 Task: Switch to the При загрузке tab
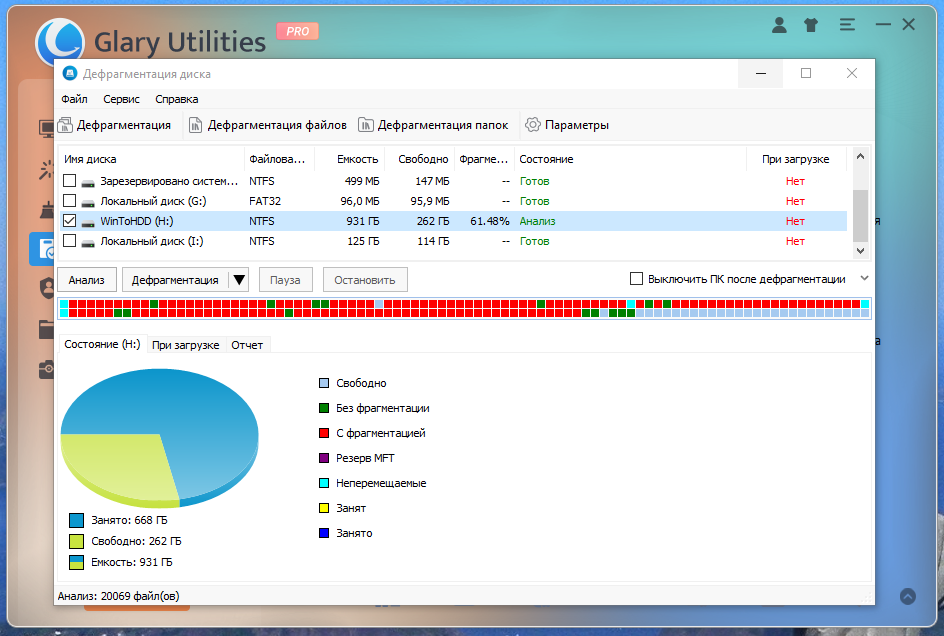coord(185,344)
